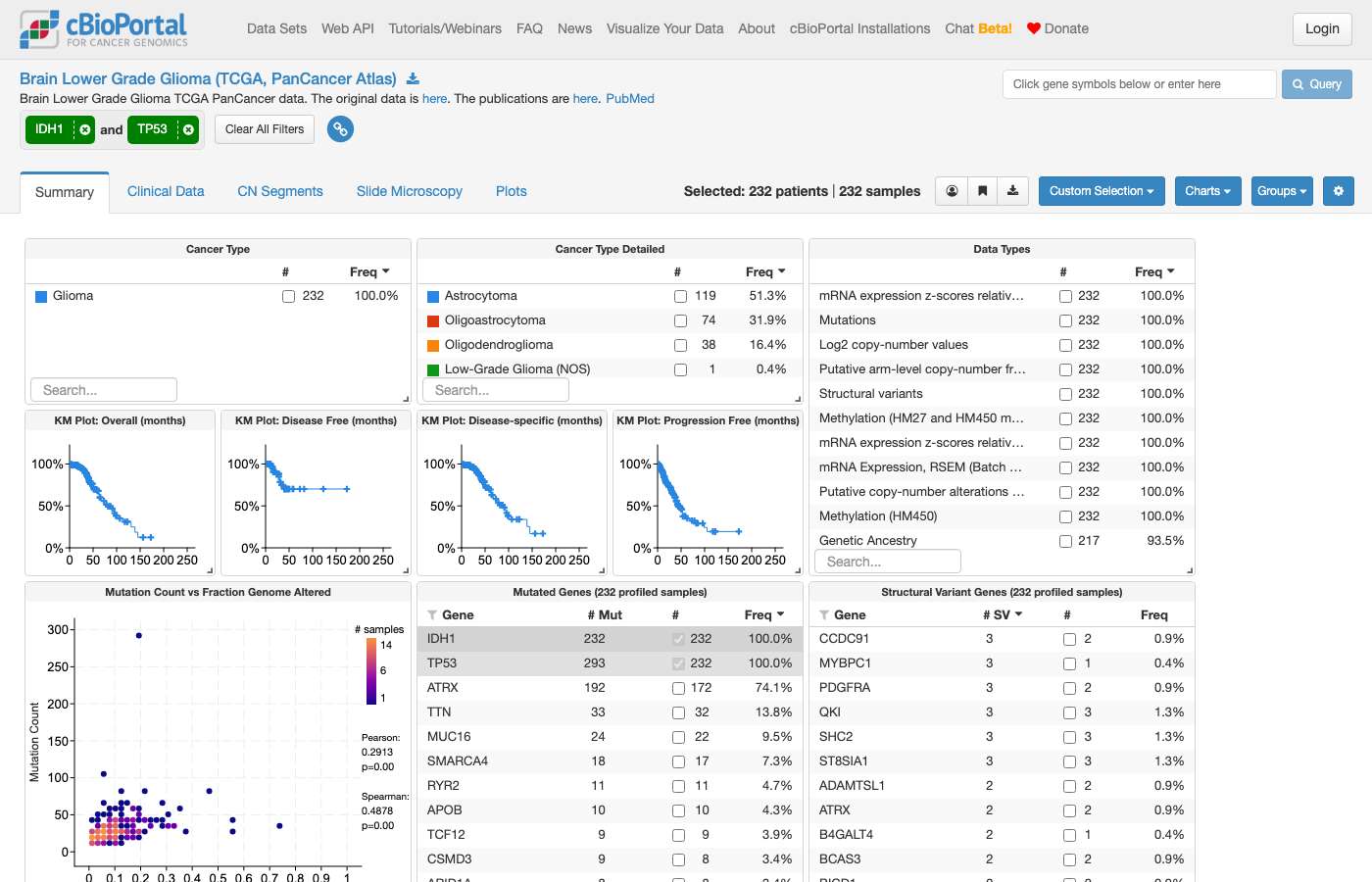This screenshot has width=1372, height=882.
Task: Check the TTN gene checkbox
Action: click(678, 712)
